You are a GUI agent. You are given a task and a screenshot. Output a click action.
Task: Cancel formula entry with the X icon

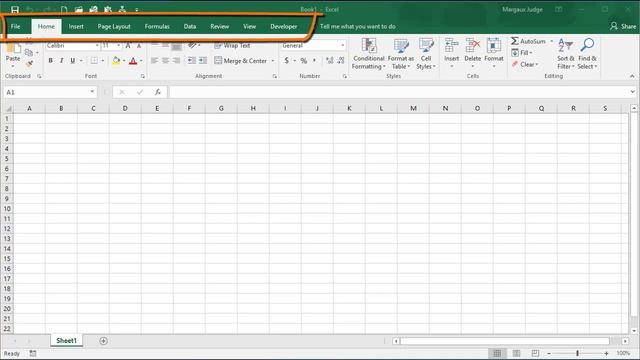(122, 92)
